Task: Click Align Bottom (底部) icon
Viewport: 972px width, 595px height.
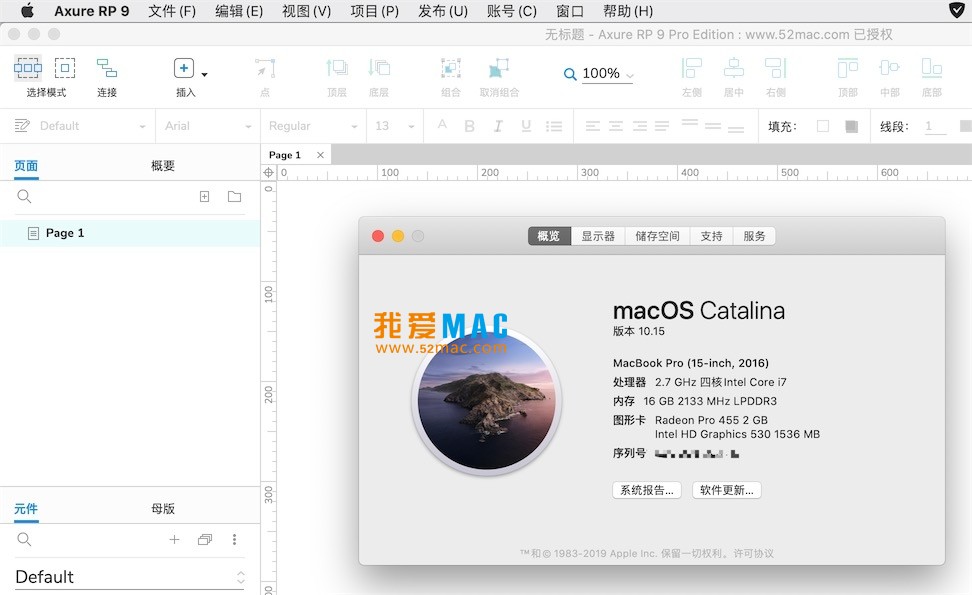Action: (x=932, y=68)
